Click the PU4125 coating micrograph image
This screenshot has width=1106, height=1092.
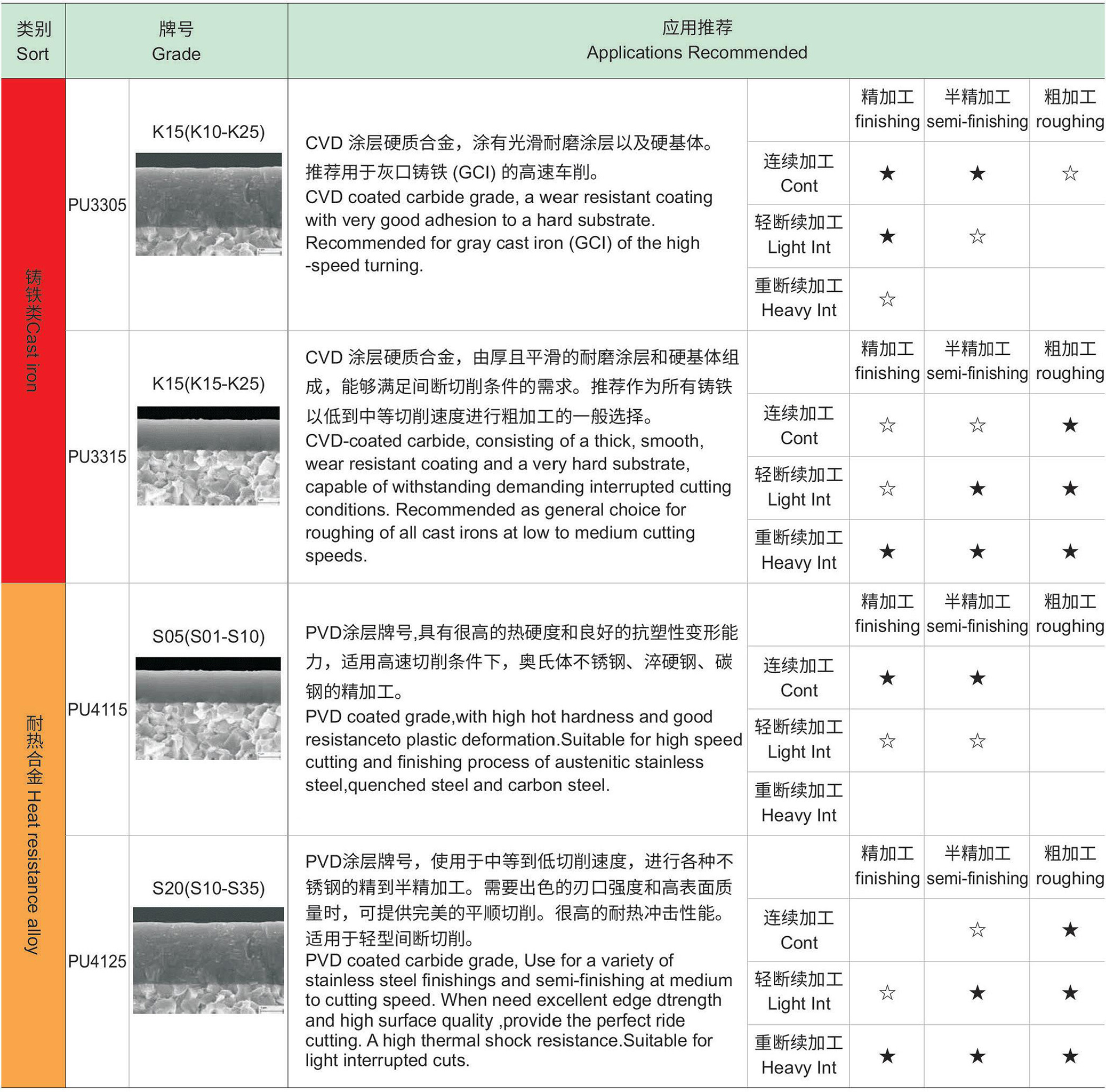[x=209, y=960]
